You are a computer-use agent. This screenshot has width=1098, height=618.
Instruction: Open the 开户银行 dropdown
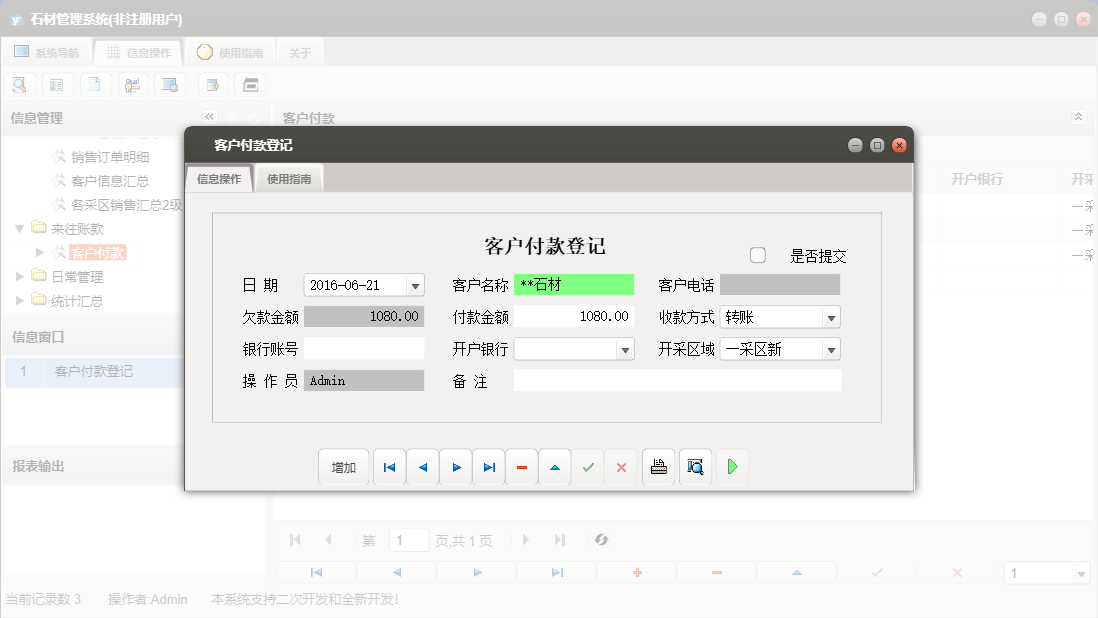pyautogui.click(x=626, y=349)
